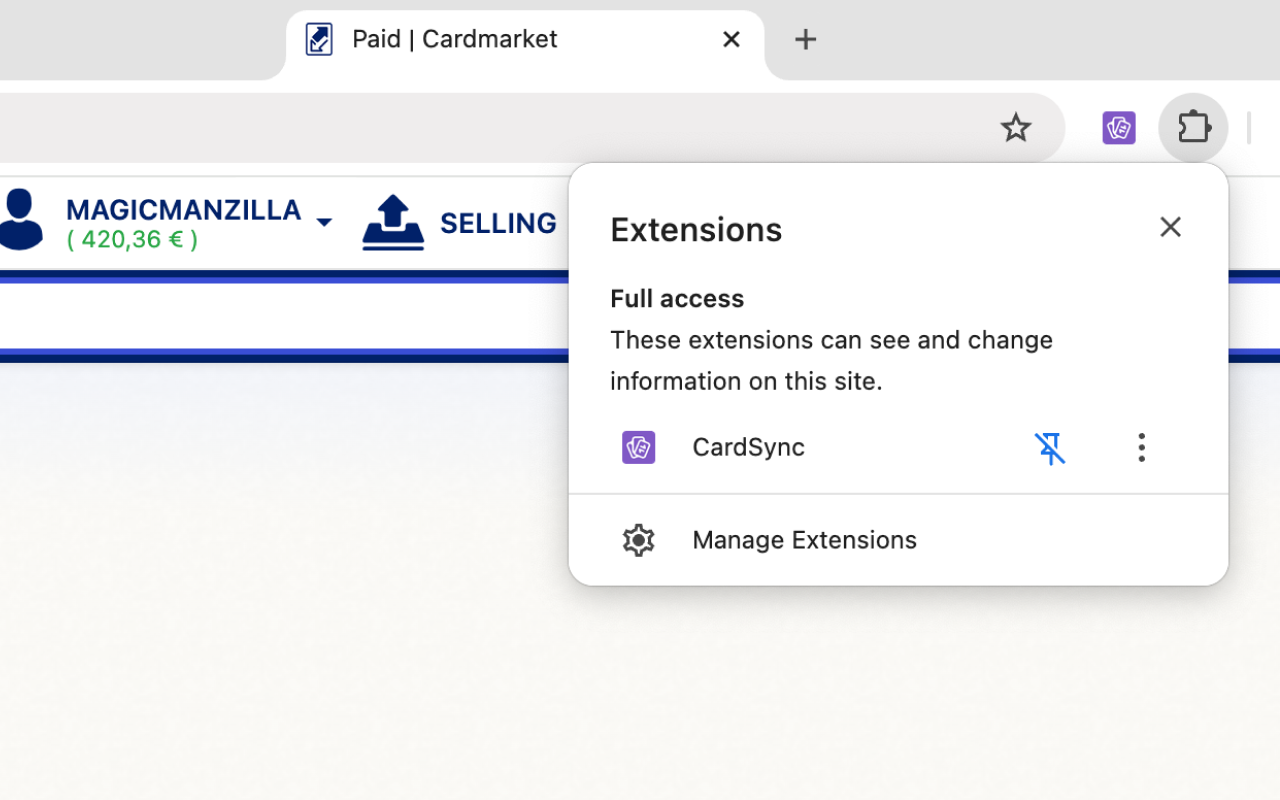Select the purple CardSync icon in the popup

tap(638, 447)
